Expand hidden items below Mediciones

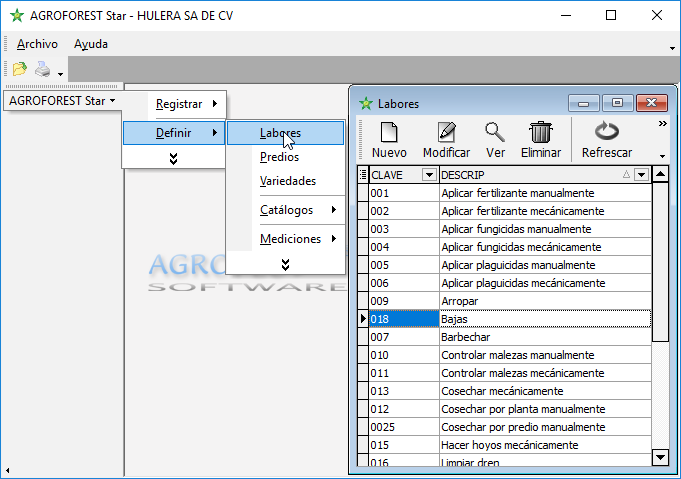tap(285, 264)
